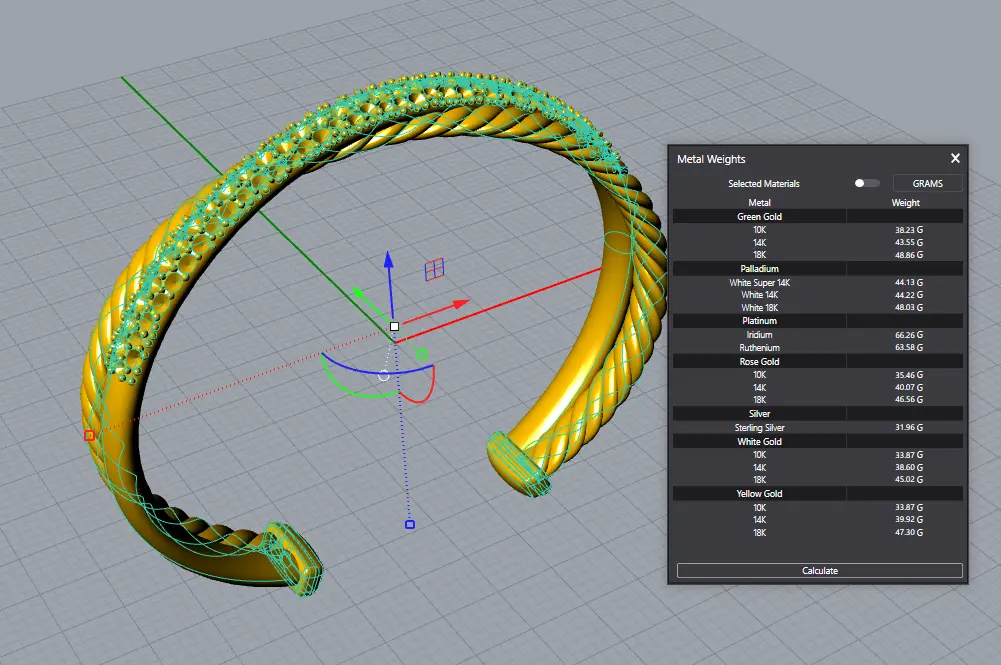Select the Ruthenium row
The height and width of the screenshot is (665, 1001).
(x=818, y=347)
